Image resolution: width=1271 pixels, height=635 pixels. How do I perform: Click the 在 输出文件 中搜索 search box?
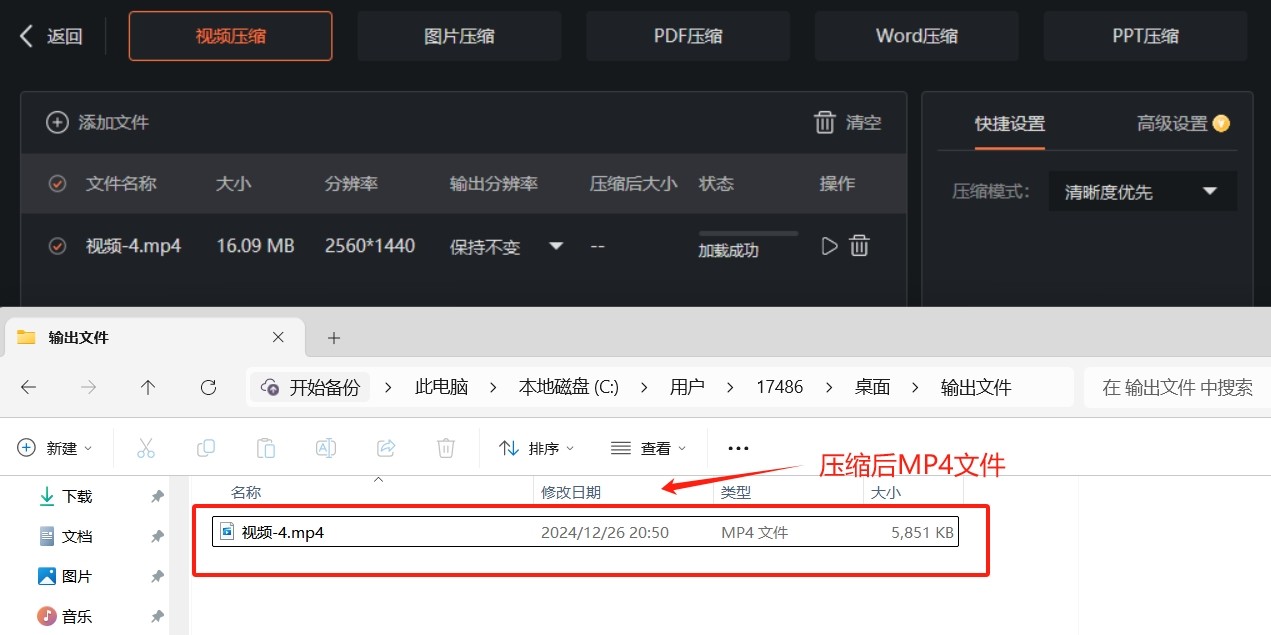pos(1176,387)
